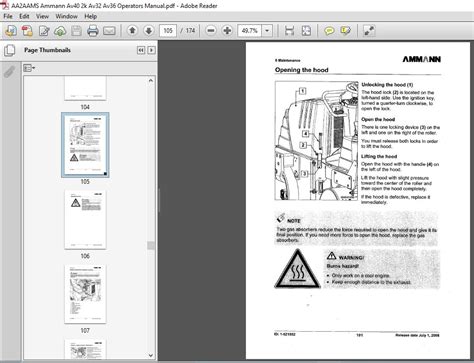Zoom out with the minus button
The image size is (474, 363).
[211, 31]
